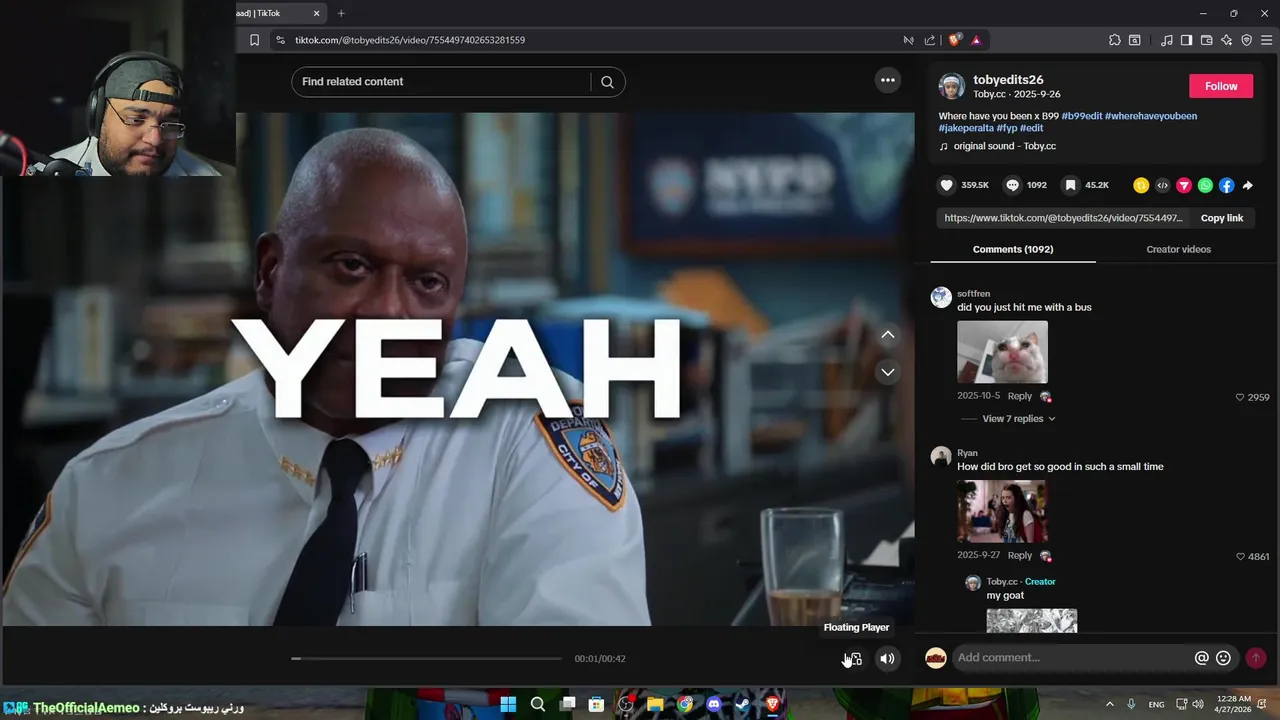
Task: Open Brave Wallet icon
Action: tap(1206, 40)
